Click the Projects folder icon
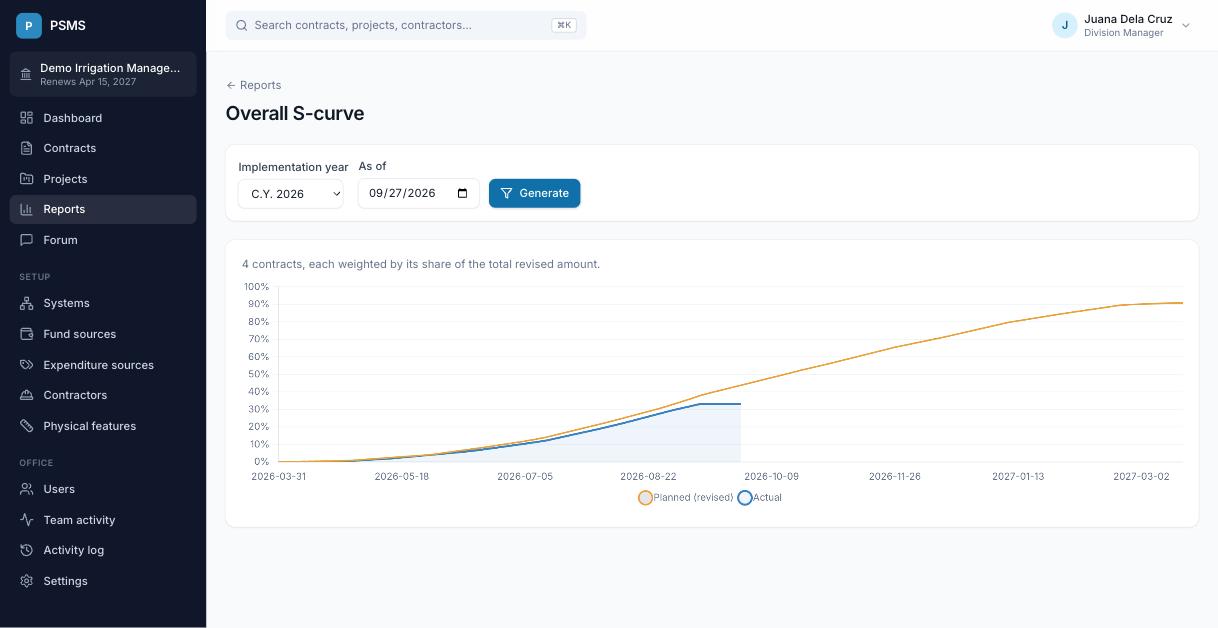Screen dimensions: 1218x628 [27, 179]
